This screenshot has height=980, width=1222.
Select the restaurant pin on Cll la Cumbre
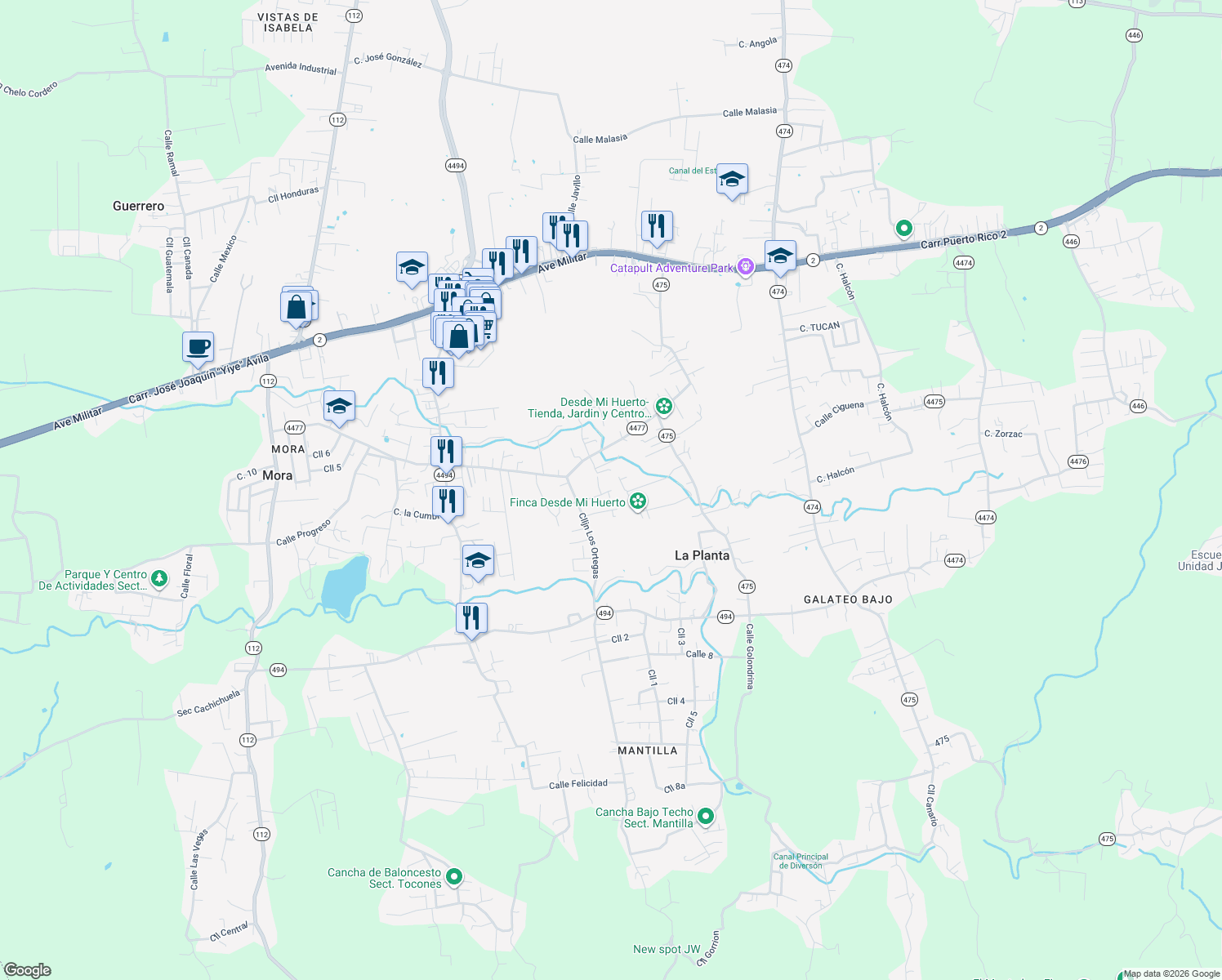pyautogui.click(x=447, y=501)
